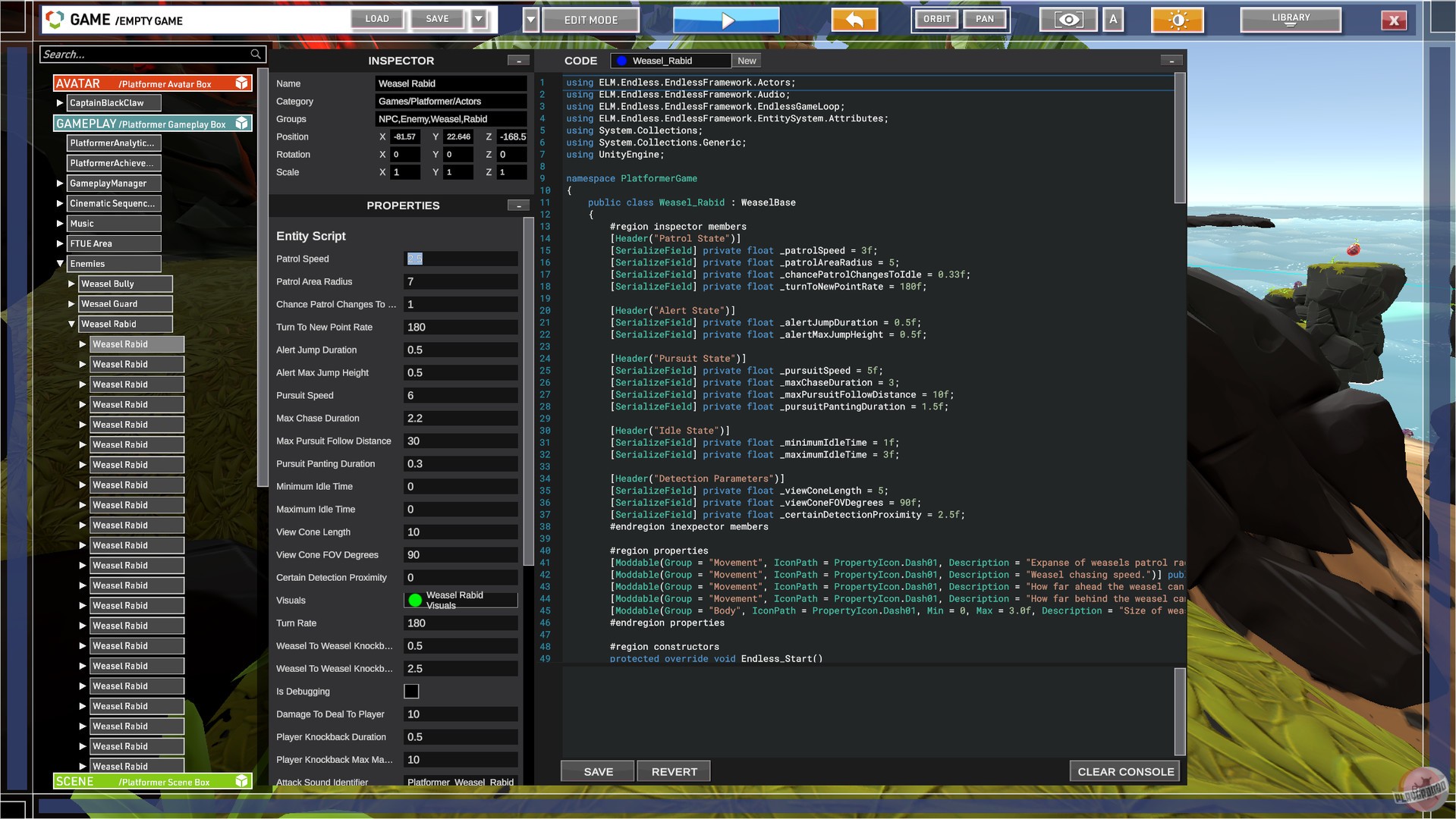The image size is (1456, 819).
Task: Click the search magnifier icon
Action: click(256, 55)
